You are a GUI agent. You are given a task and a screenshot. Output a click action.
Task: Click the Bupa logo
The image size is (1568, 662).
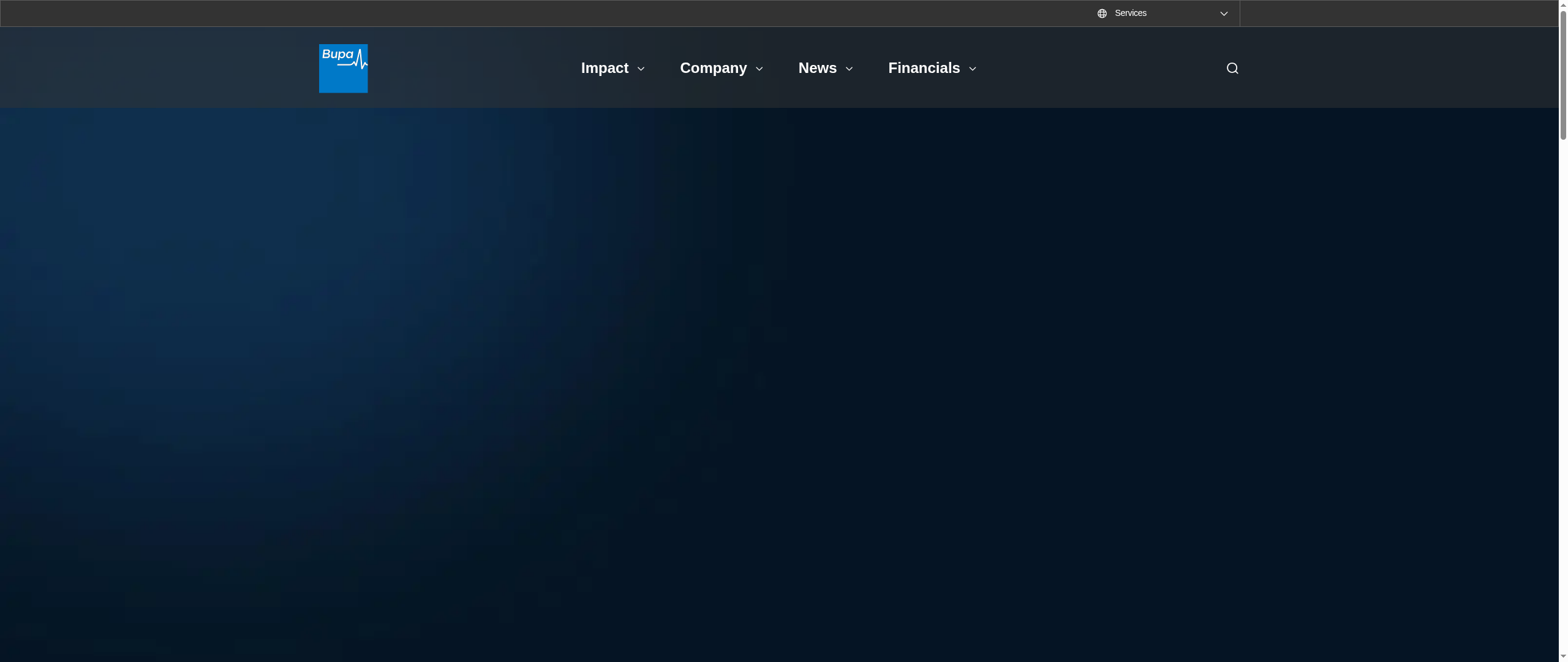[x=343, y=68]
